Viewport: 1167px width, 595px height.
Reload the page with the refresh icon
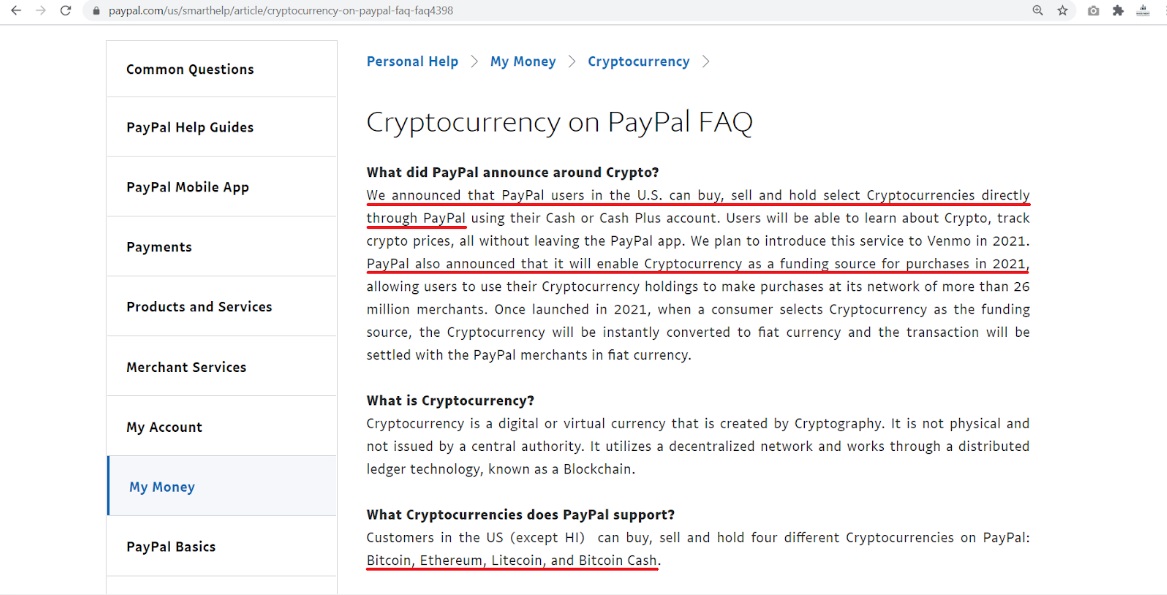66,11
